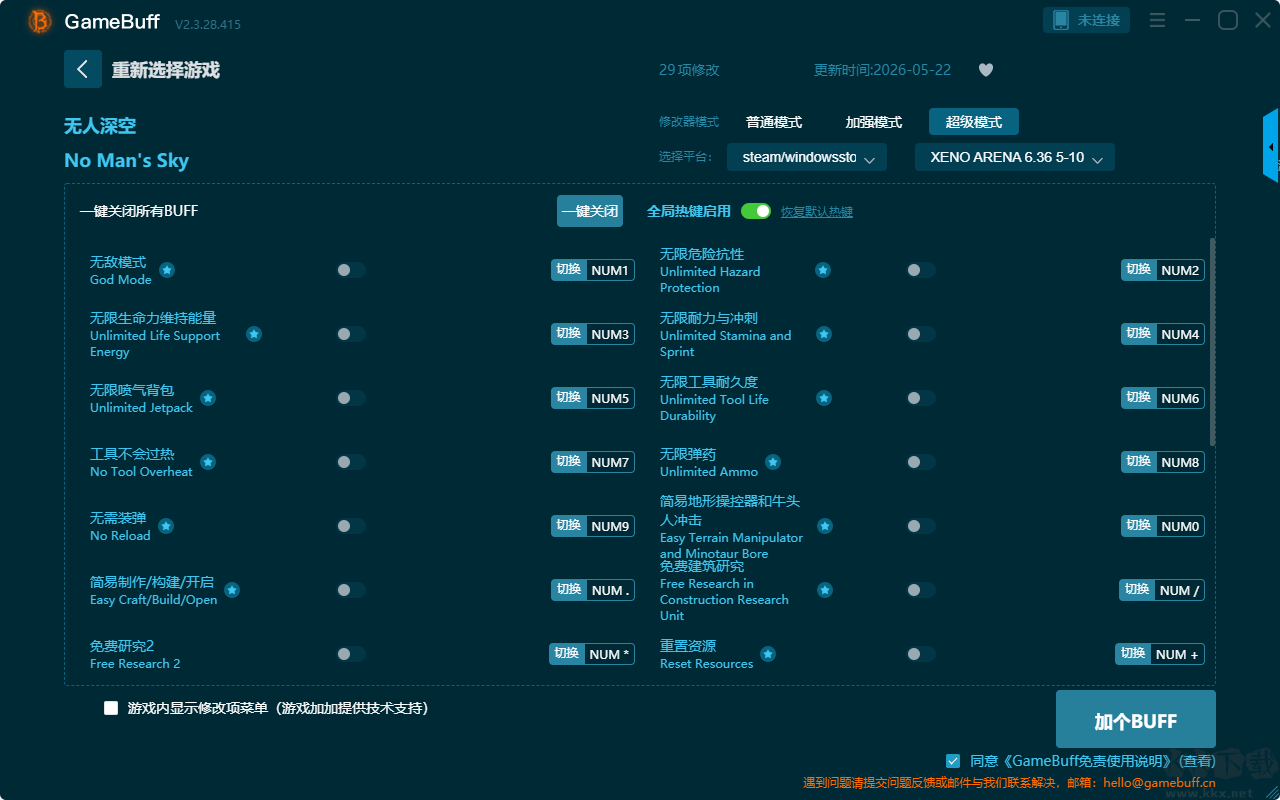
Task: Change NUM8 hotkey for Unlimited Ammo
Action: (1163, 462)
